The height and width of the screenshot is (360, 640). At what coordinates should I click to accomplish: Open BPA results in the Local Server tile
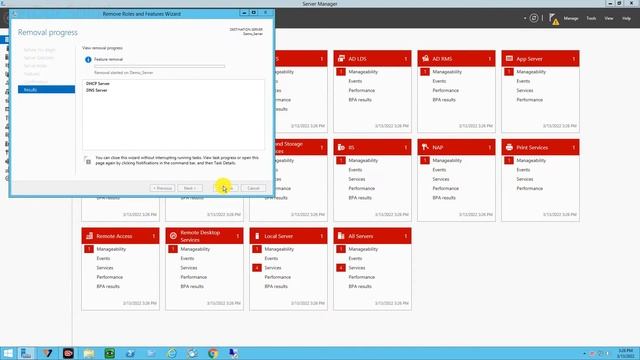[276, 286]
